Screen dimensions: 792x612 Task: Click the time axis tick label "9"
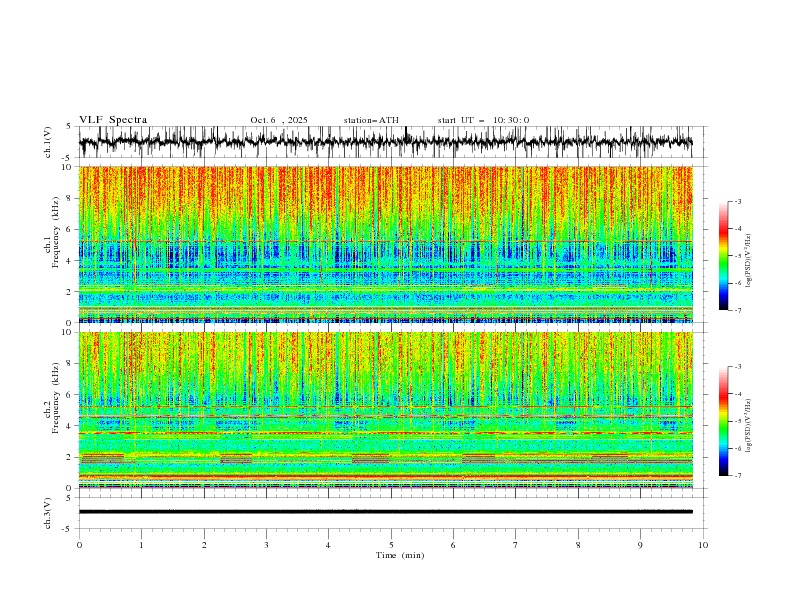[640, 545]
